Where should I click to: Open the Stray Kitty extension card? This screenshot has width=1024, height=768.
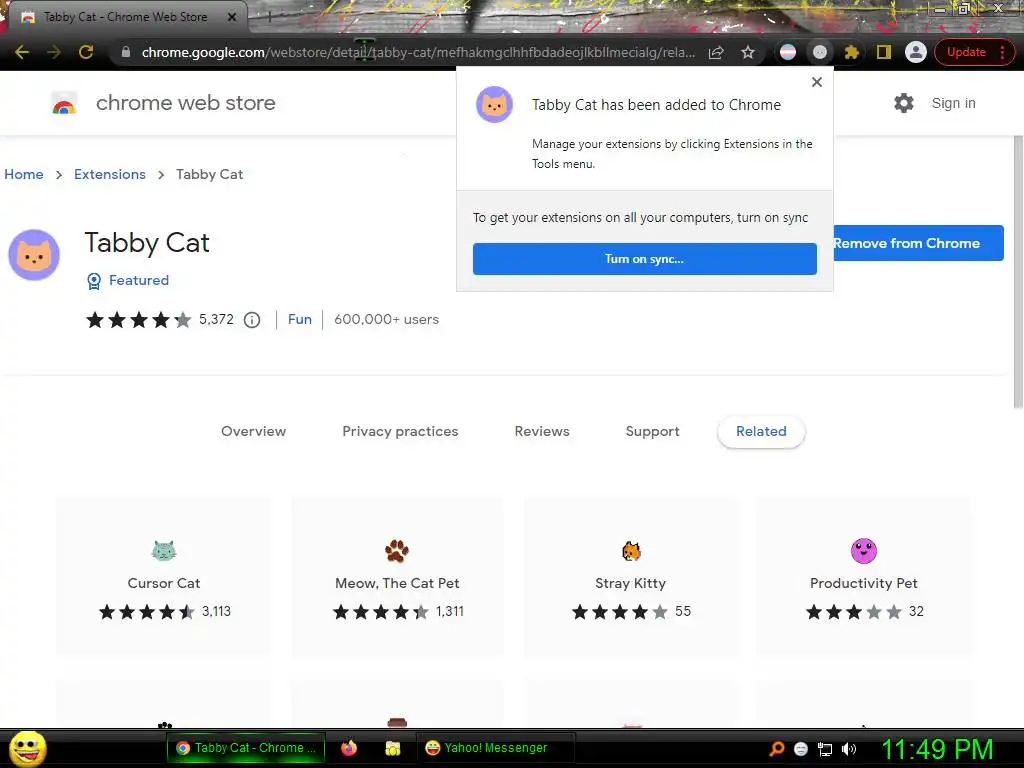point(631,577)
